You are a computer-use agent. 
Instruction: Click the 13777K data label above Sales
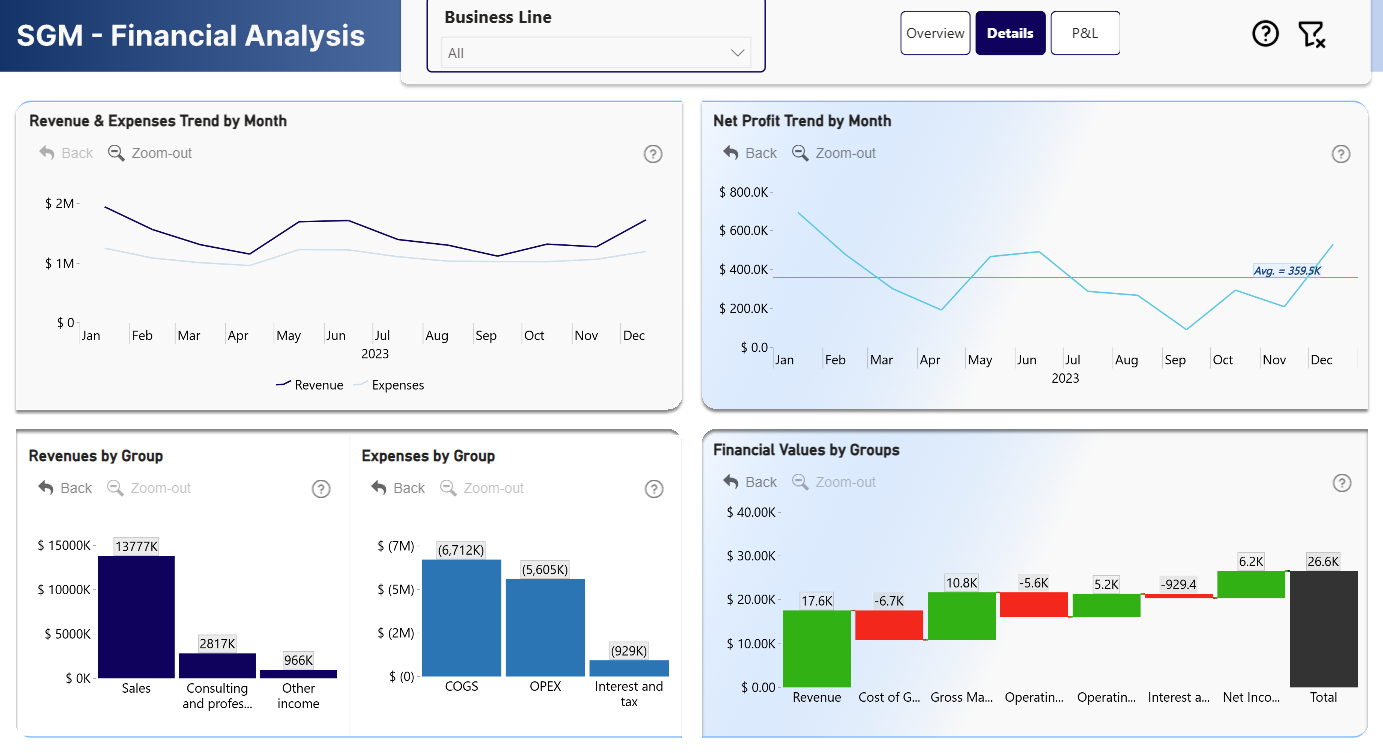(136, 546)
